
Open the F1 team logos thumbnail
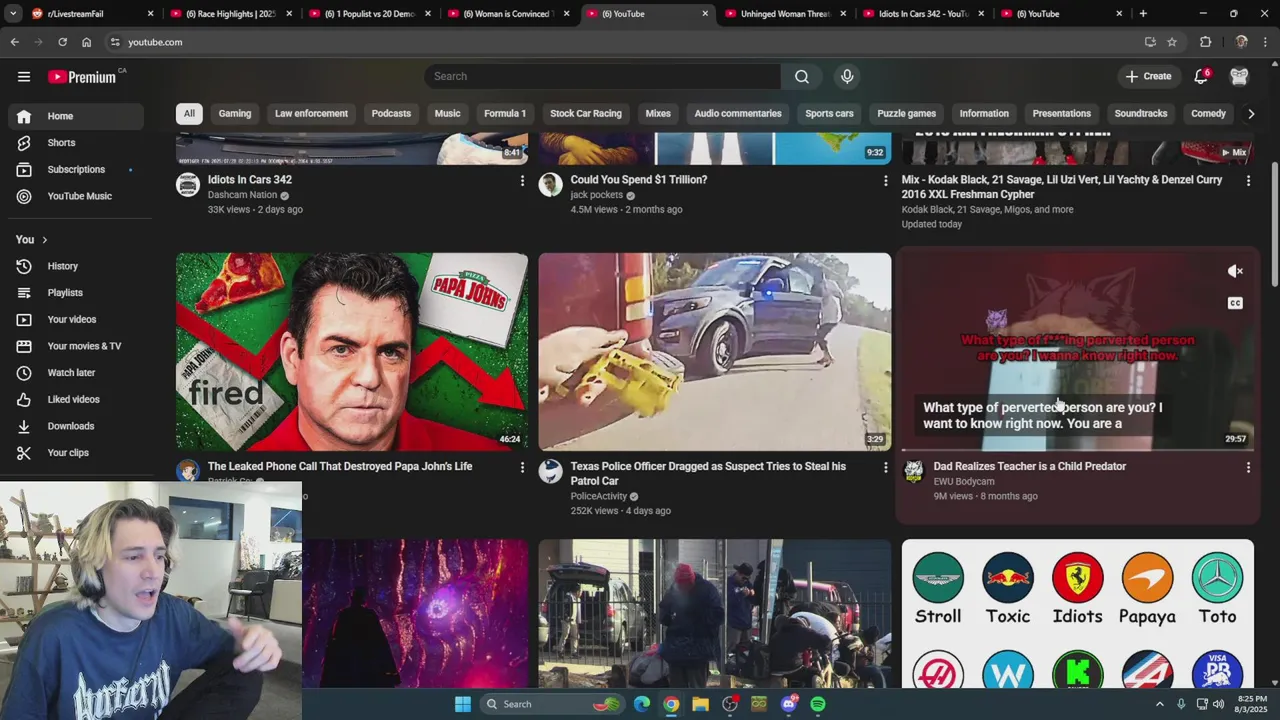tap(1077, 614)
